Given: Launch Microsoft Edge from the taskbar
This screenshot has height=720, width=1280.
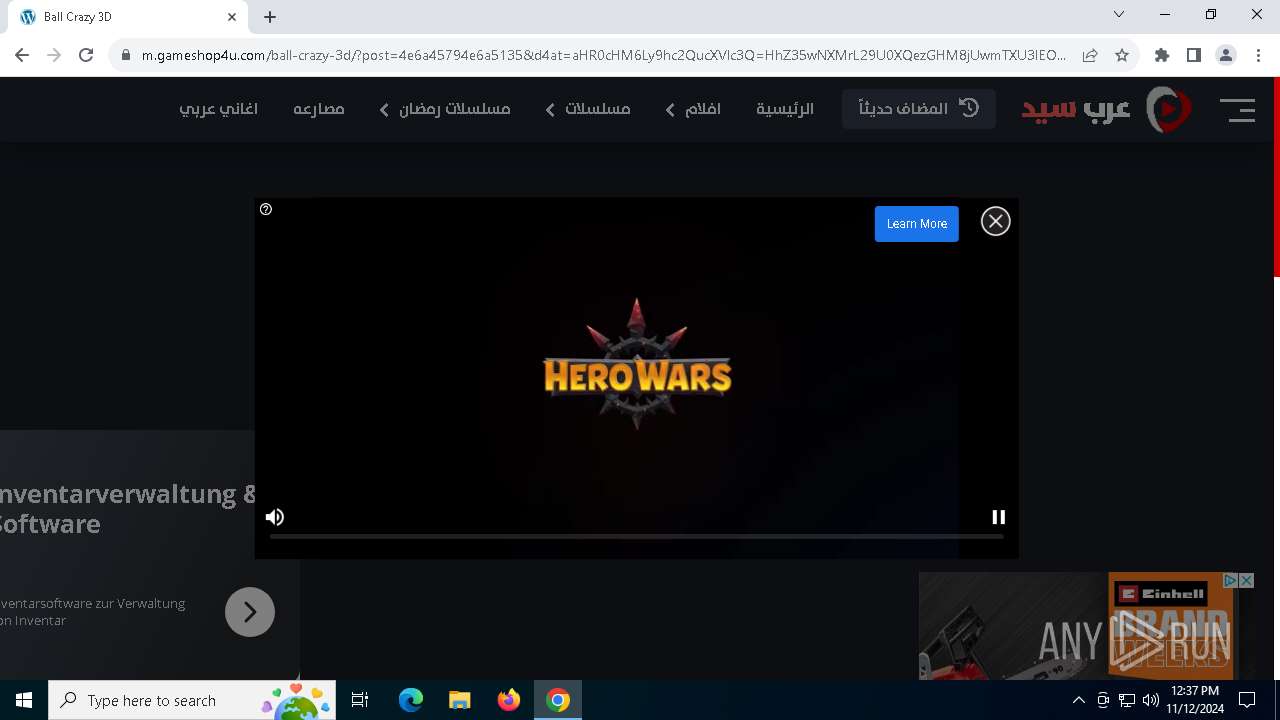Looking at the screenshot, I should pos(411,700).
